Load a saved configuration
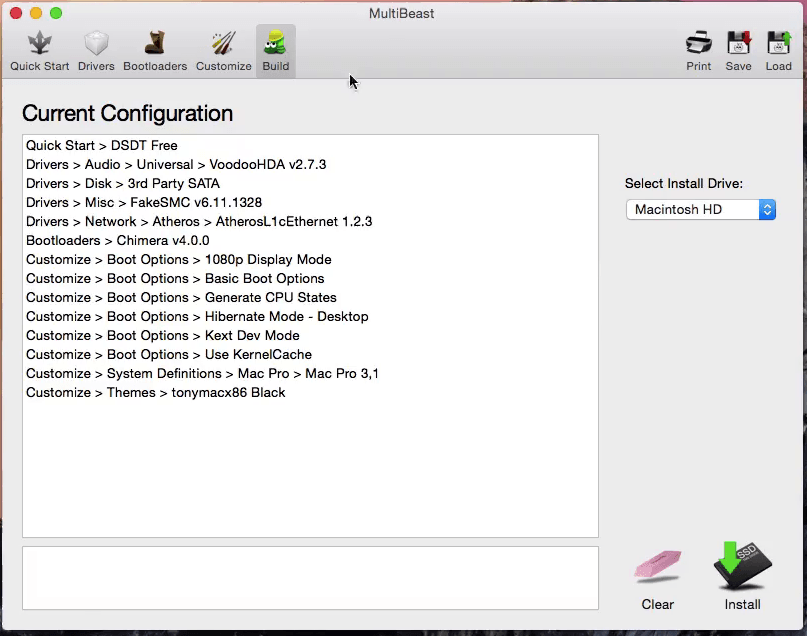Screen dimensions: 807x636 [x=778, y=51]
